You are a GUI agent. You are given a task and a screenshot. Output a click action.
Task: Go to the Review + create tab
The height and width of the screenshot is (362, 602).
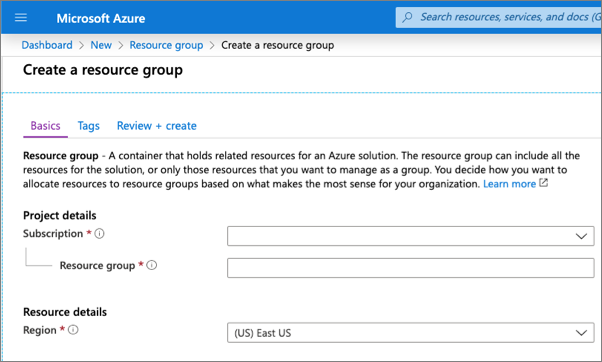pos(157,126)
